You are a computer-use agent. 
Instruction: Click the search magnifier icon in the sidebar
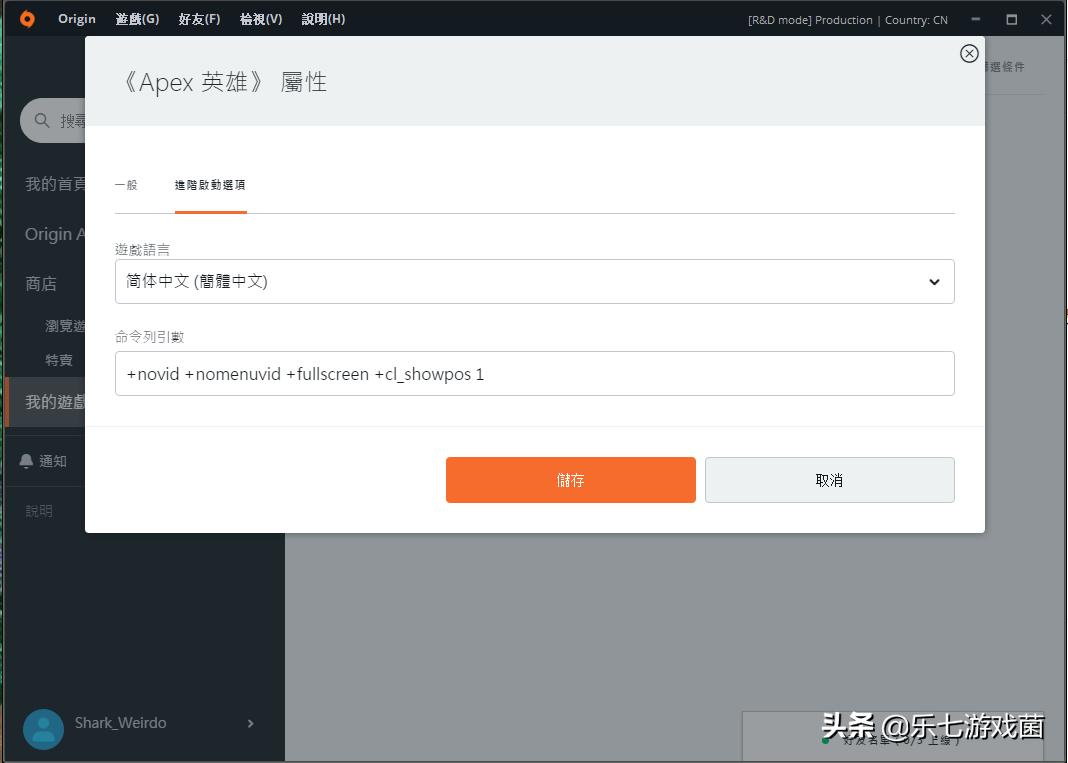(41, 120)
